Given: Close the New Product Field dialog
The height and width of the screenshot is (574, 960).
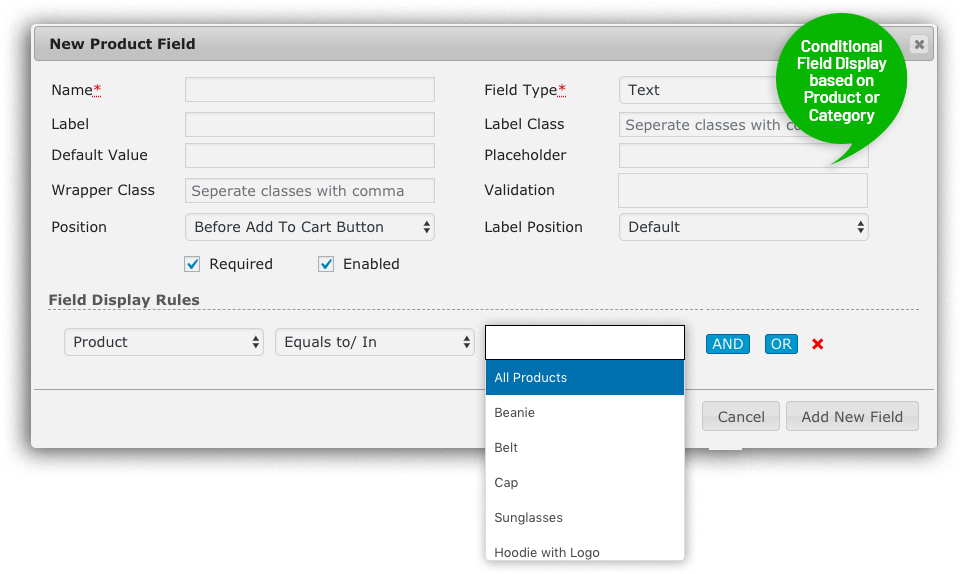Looking at the screenshot, I should [918, 44].
